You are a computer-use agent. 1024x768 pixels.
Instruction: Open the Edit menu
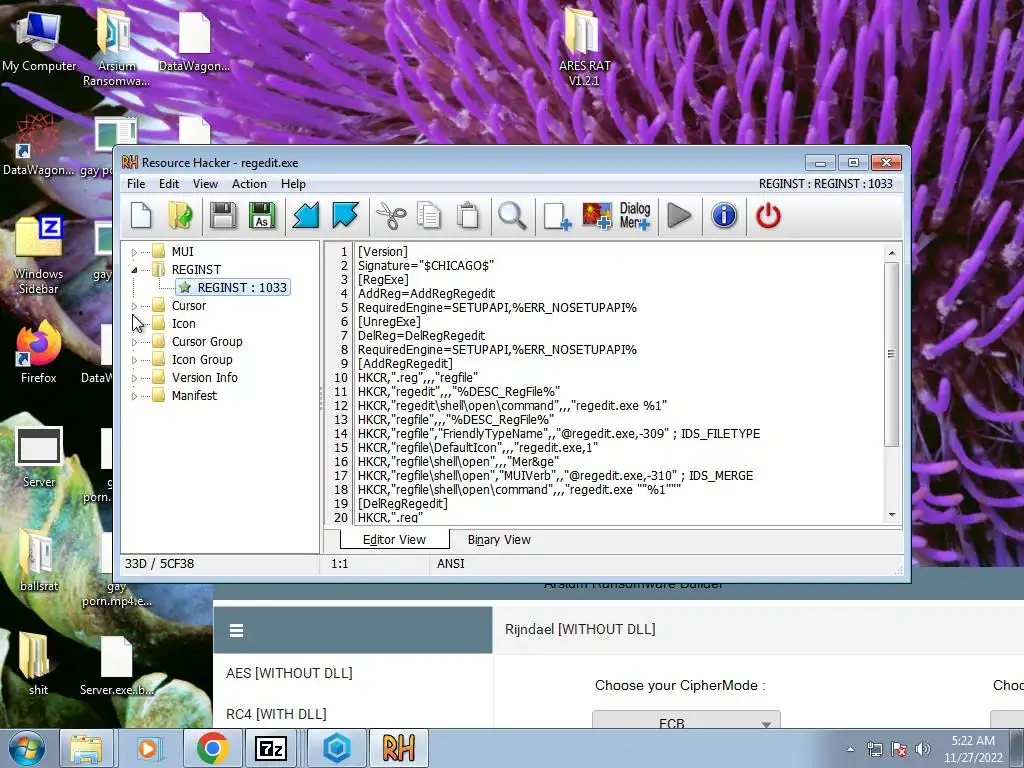pyautogui.click(x=168, y=184)
